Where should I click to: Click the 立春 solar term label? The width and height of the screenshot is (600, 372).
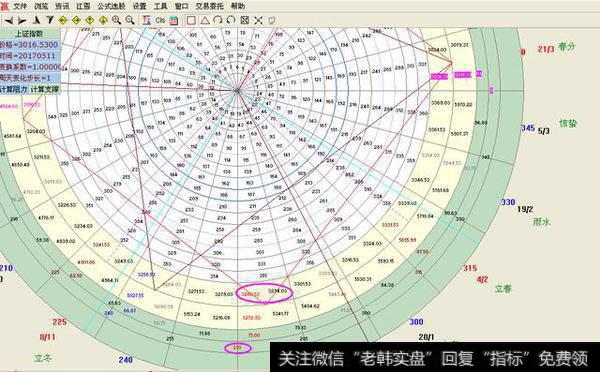point(503,289)
